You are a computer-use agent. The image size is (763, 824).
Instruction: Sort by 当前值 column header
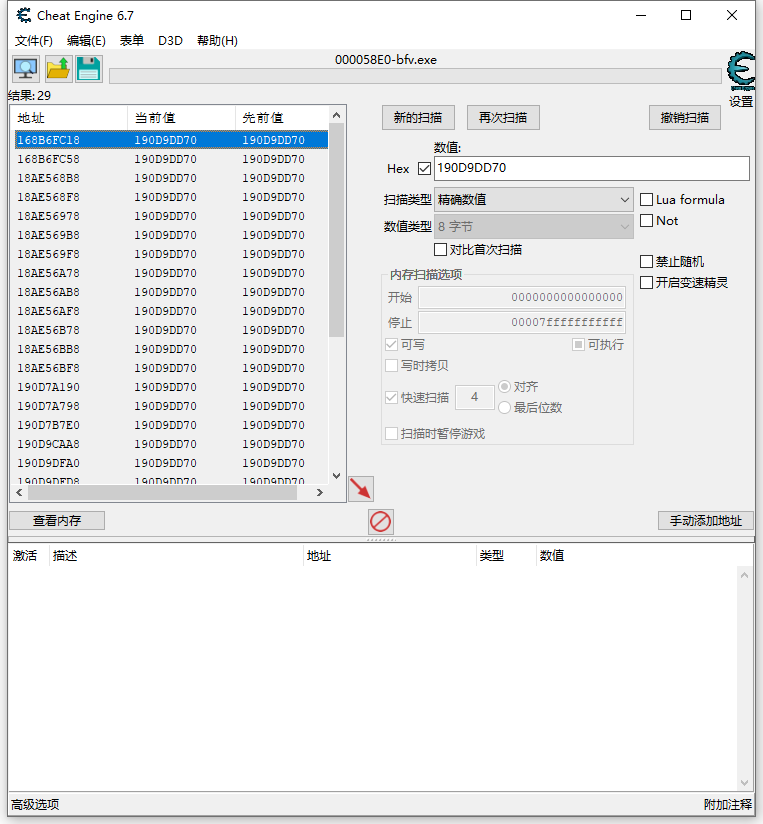(181, 118)
